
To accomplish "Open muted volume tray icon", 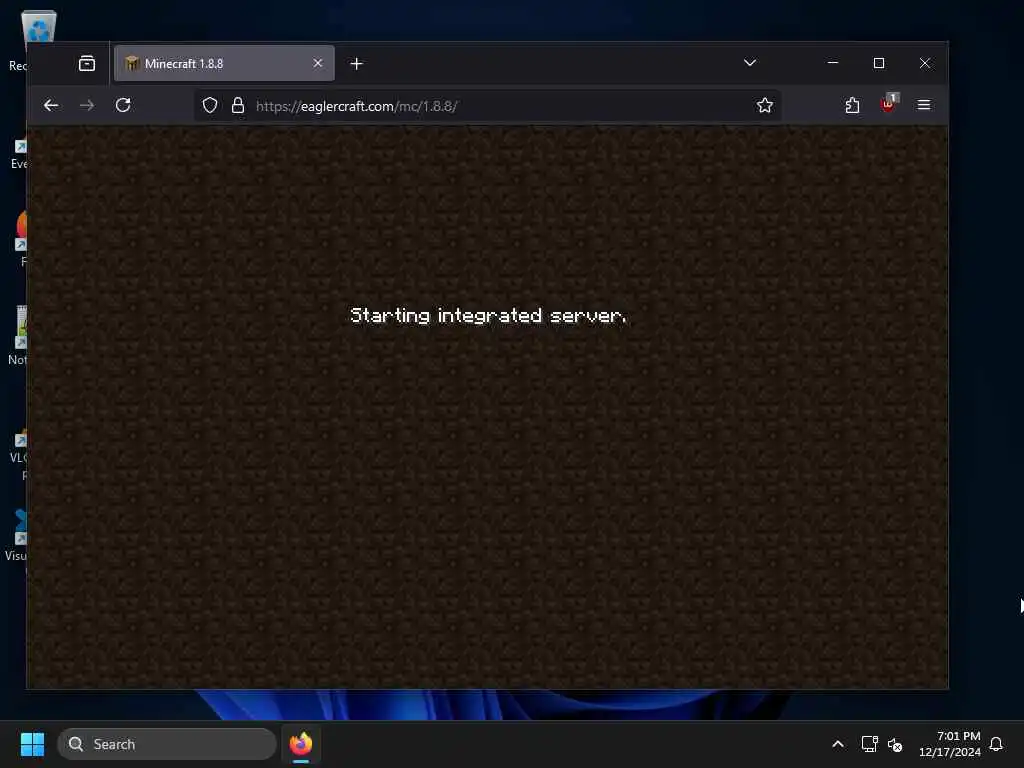I will (x=895, y=744).
